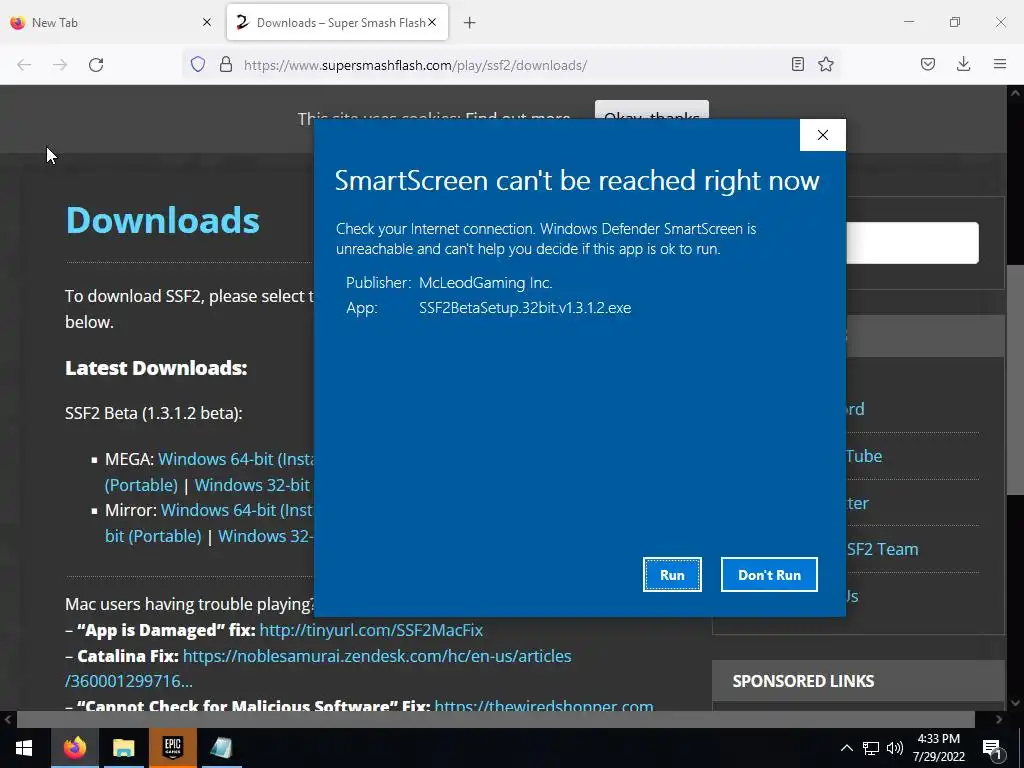Click Run in the SmartScreen dialog
1024x768 pixels.
pyautogui.click(x=672, y=575)
